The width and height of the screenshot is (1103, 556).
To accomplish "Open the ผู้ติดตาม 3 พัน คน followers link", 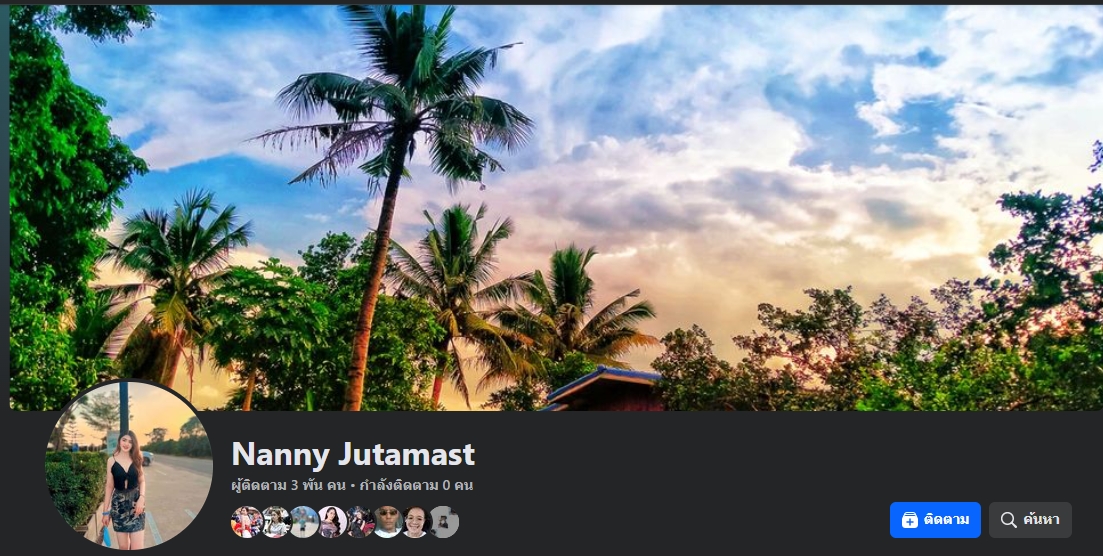I will pos(288,486).
